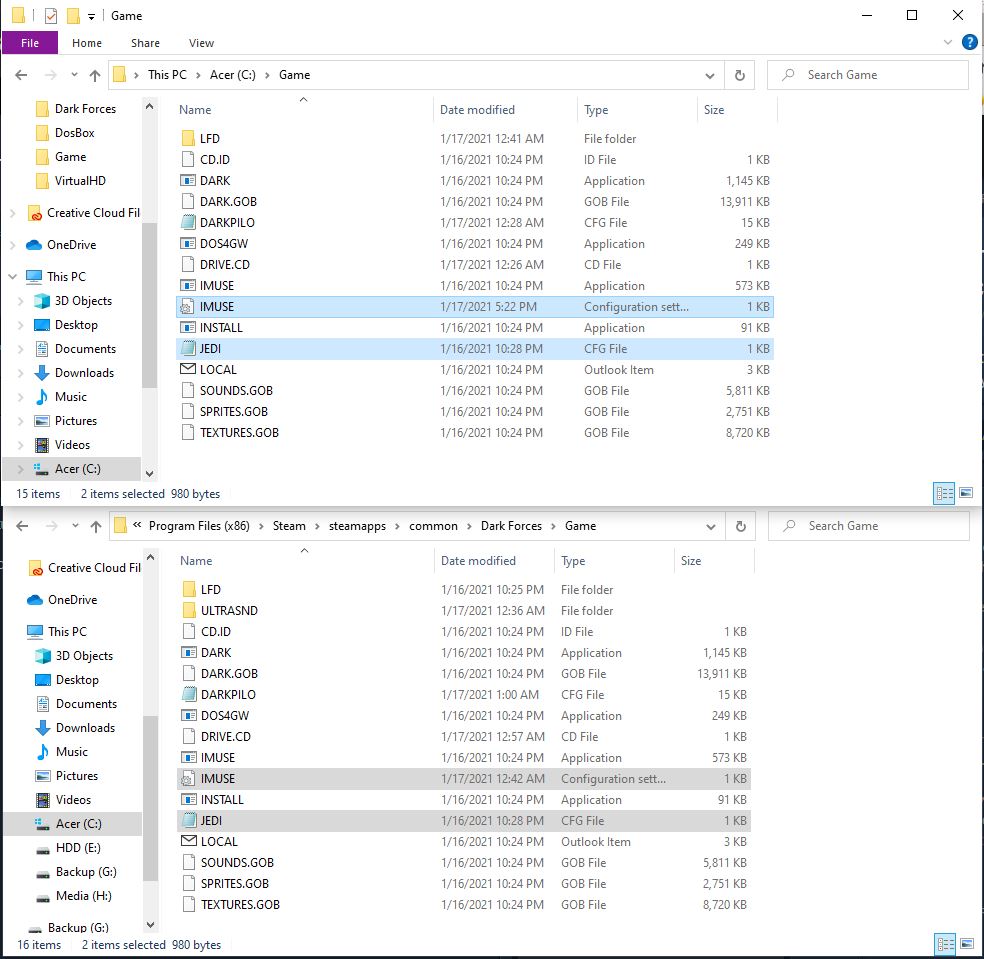Select IMUSE configuration settings file in top window
The image size is (984, 959).
point(475,307)
